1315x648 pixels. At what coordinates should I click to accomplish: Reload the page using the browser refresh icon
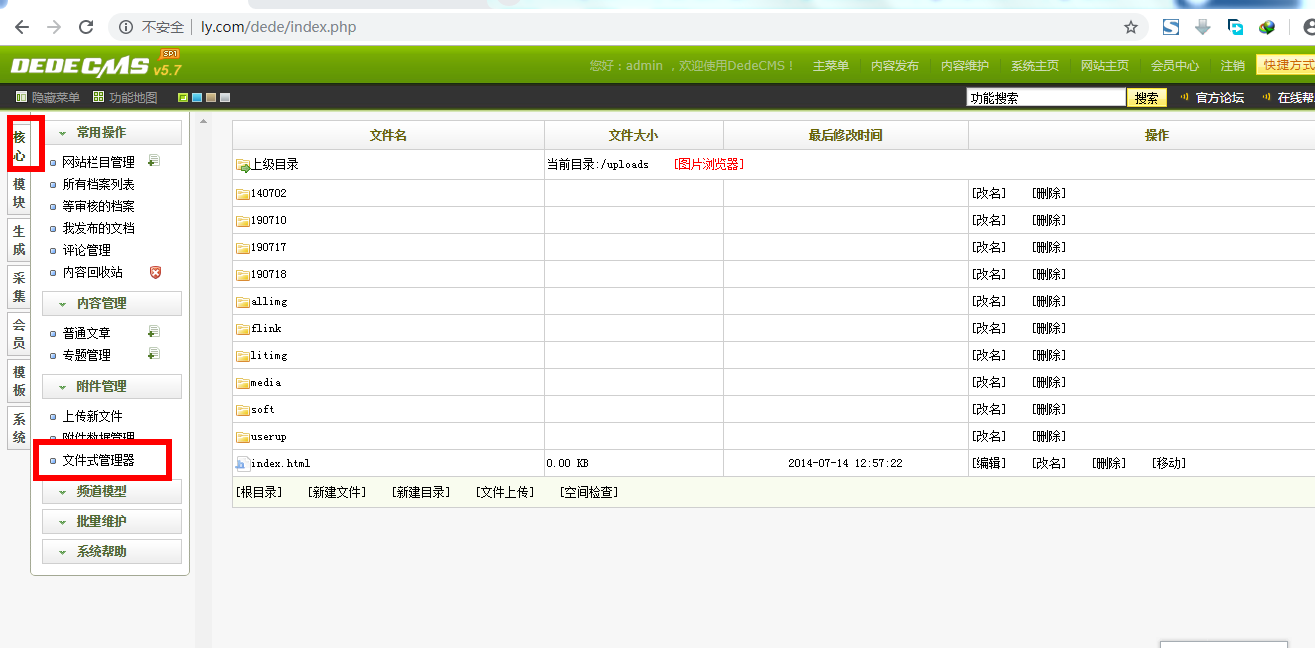[x=86, y=27]
